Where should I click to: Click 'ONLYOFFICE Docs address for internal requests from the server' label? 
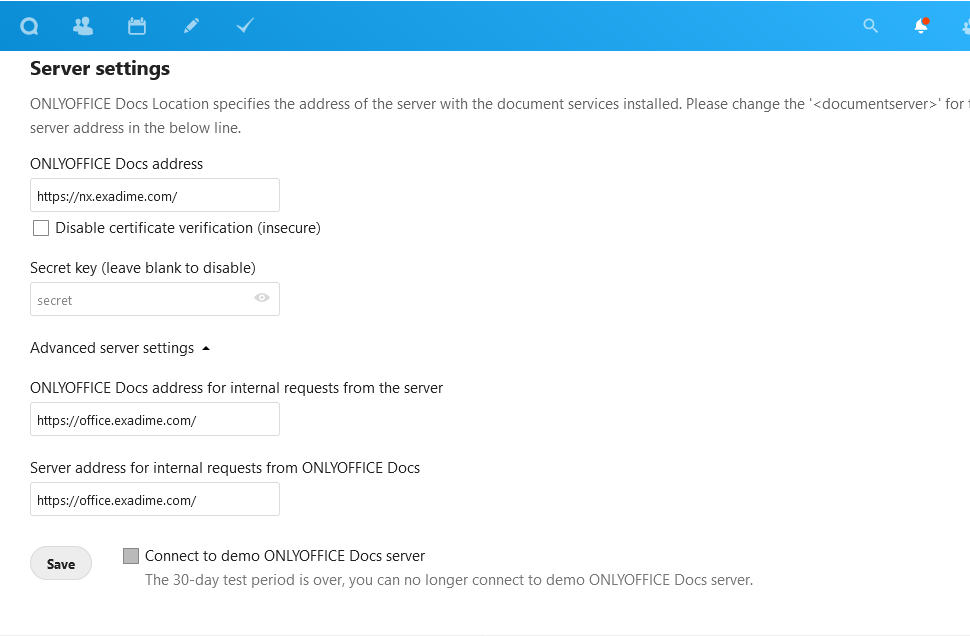point(236,388)
